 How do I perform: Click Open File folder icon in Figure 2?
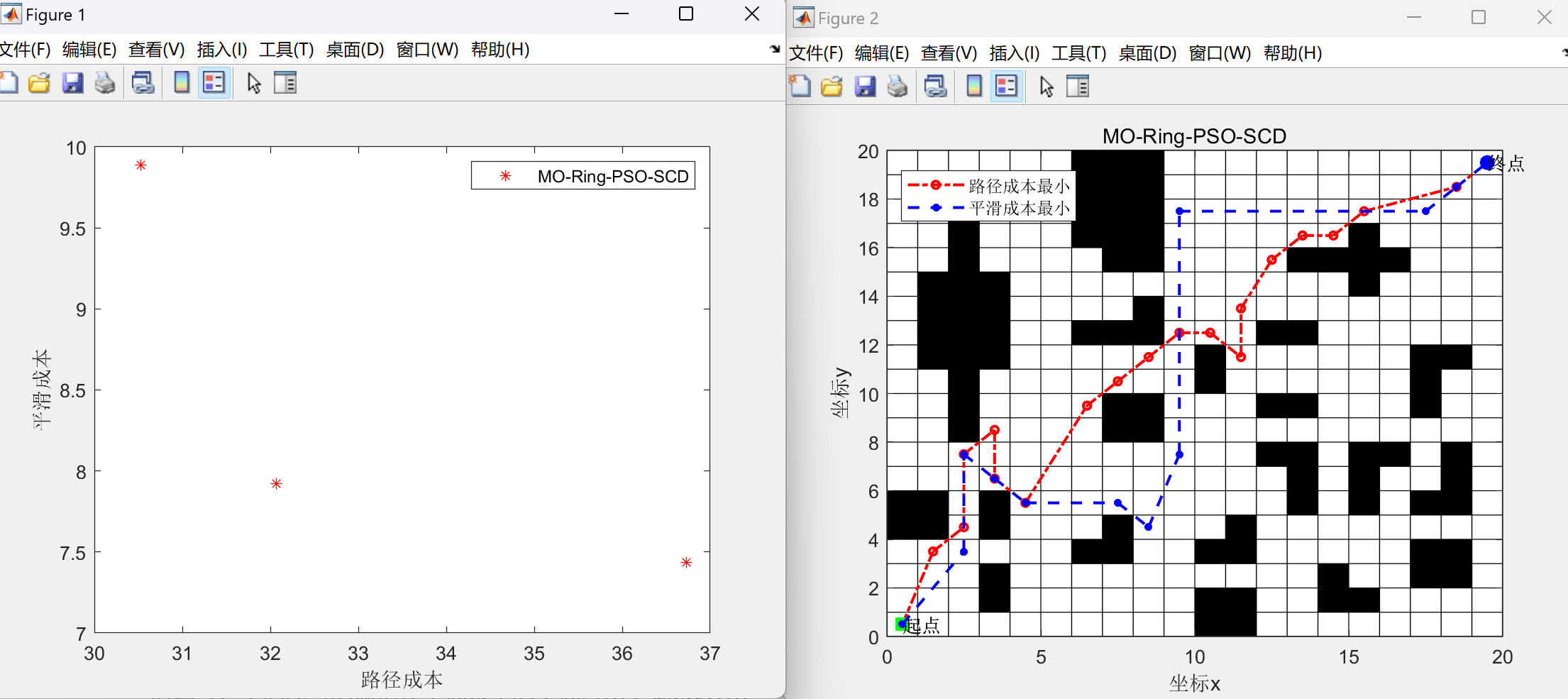(832, 87)
